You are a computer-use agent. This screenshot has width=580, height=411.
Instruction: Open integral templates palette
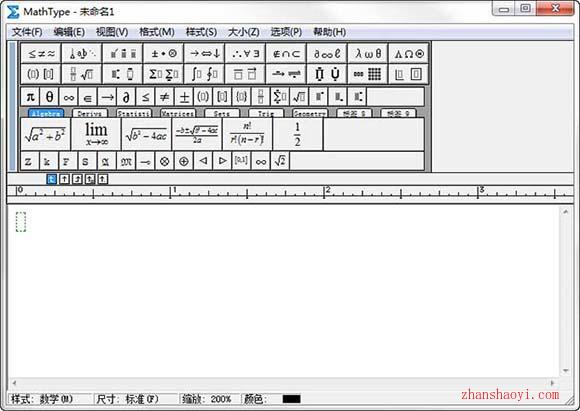[204, 74]
